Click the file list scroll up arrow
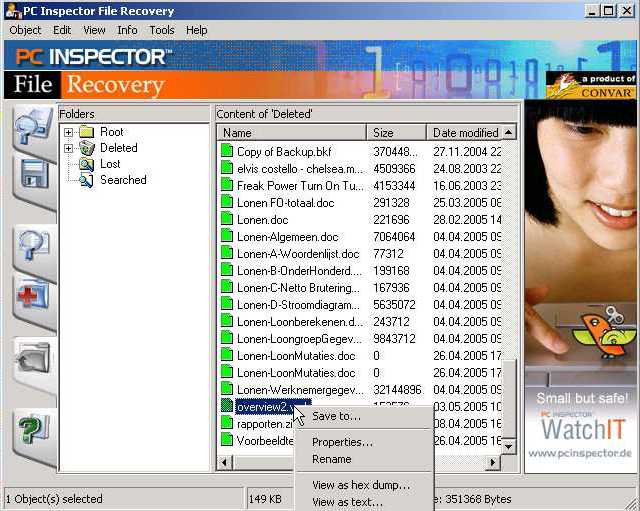This screenshot has width=640, height=511. (508, 132)
